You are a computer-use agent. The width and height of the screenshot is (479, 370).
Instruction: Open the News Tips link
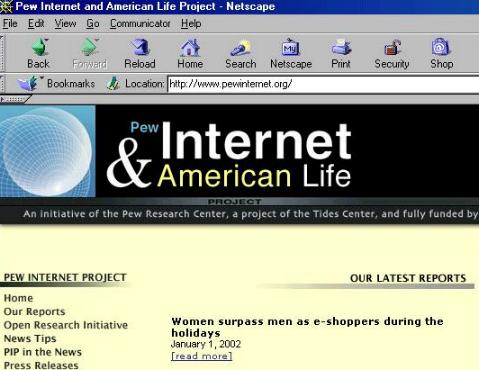pyautogui.click(x=30, y=339)
